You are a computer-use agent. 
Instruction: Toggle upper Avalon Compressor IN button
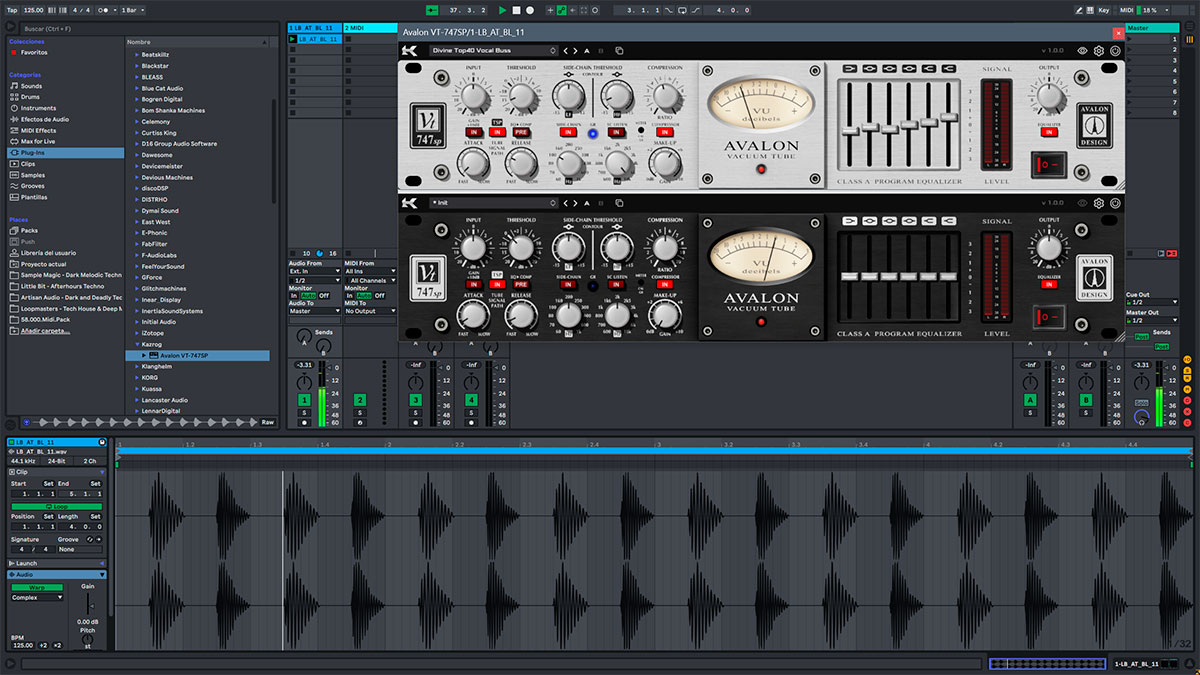tap(665, 131)
